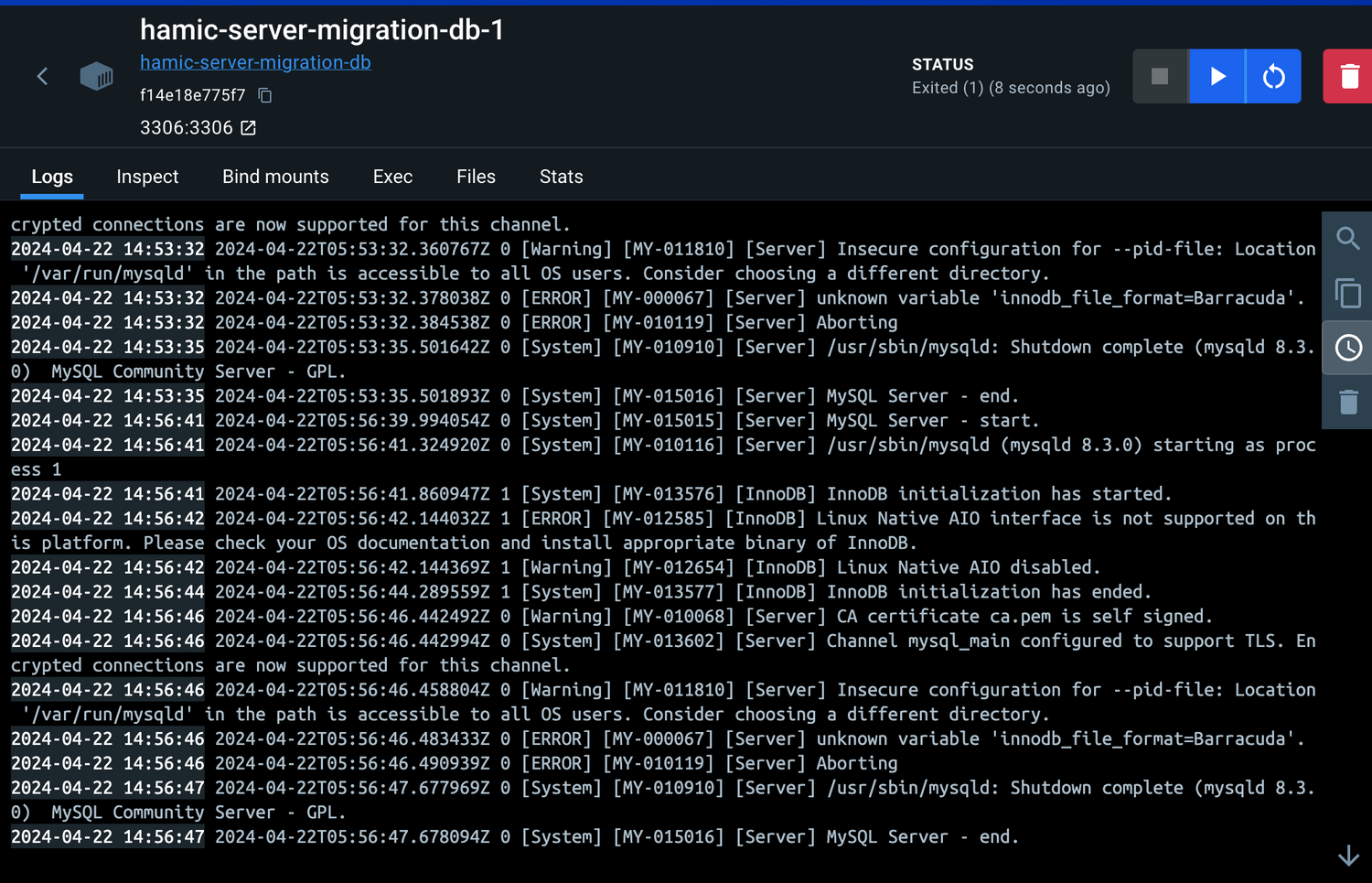Click the container cube icon

tap(96, 76)
